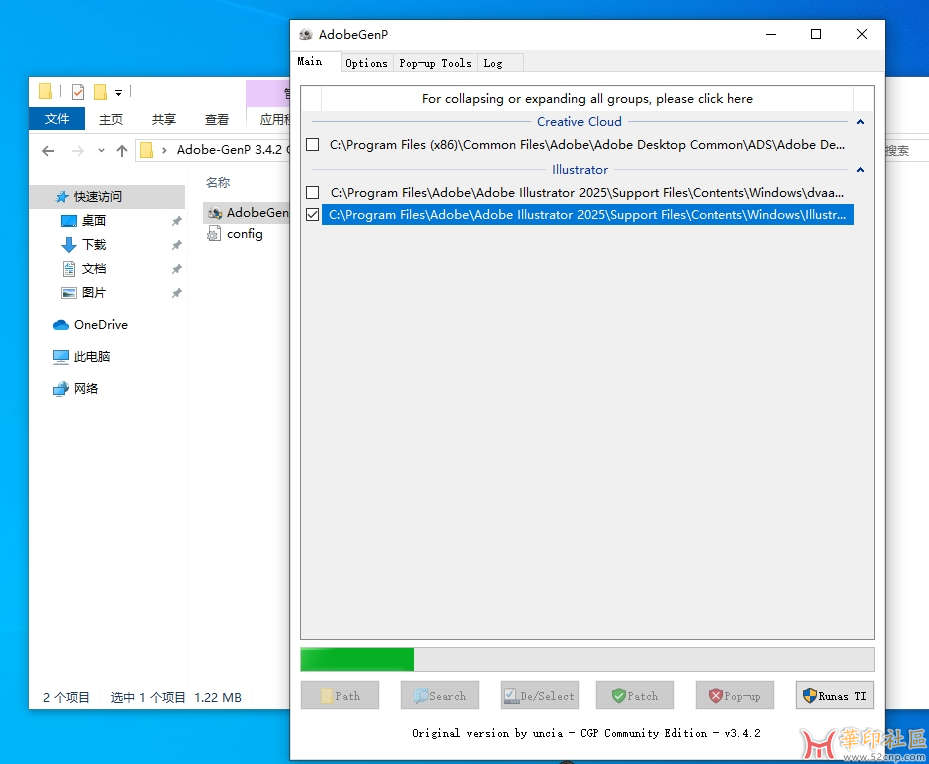This screenshot has width=929, height=764.
Task: Open the 共享 ribbon tab in File Explorer
Action: coord(164,119)
